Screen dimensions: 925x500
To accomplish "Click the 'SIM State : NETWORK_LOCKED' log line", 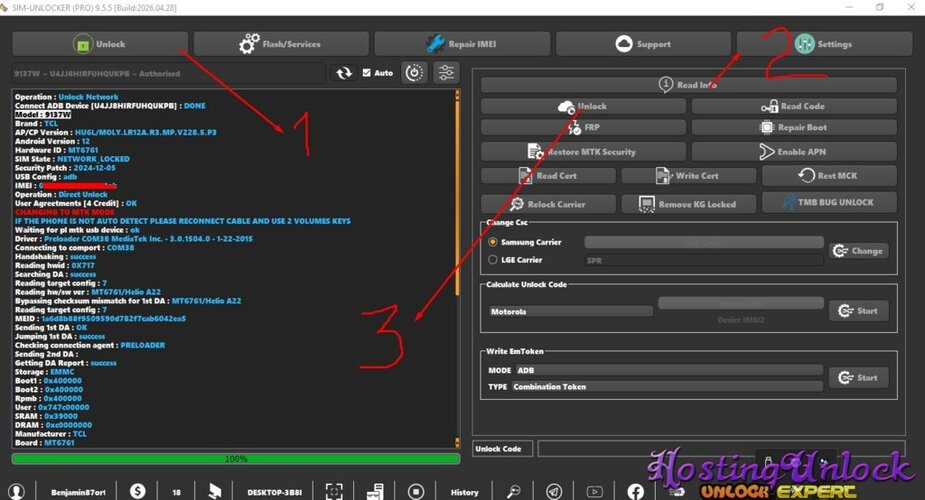I will point(72,159).
